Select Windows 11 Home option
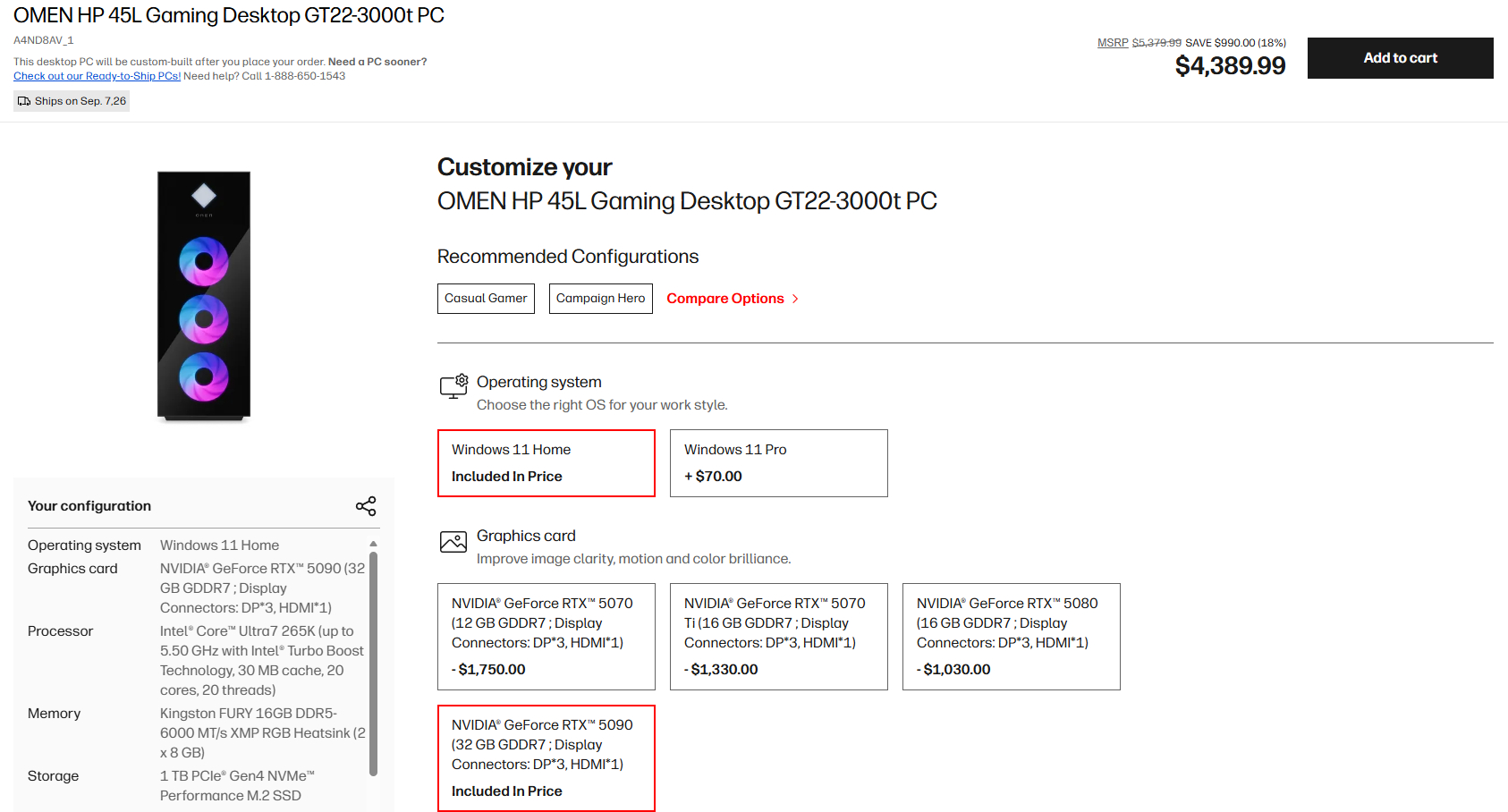Viewport: 1508px width, 812px height. (546, 463)
